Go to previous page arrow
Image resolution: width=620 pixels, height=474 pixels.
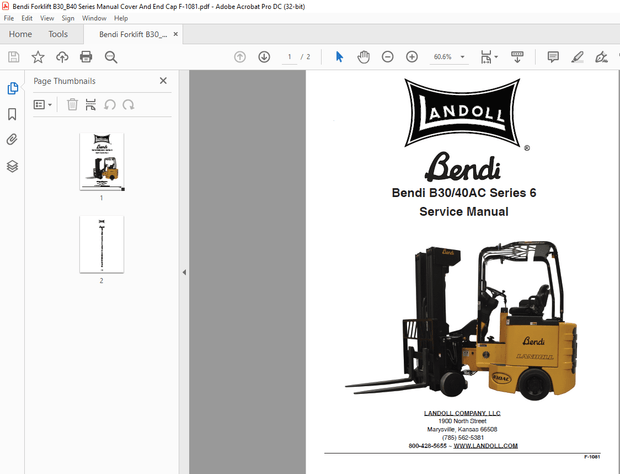coord(240,57)
